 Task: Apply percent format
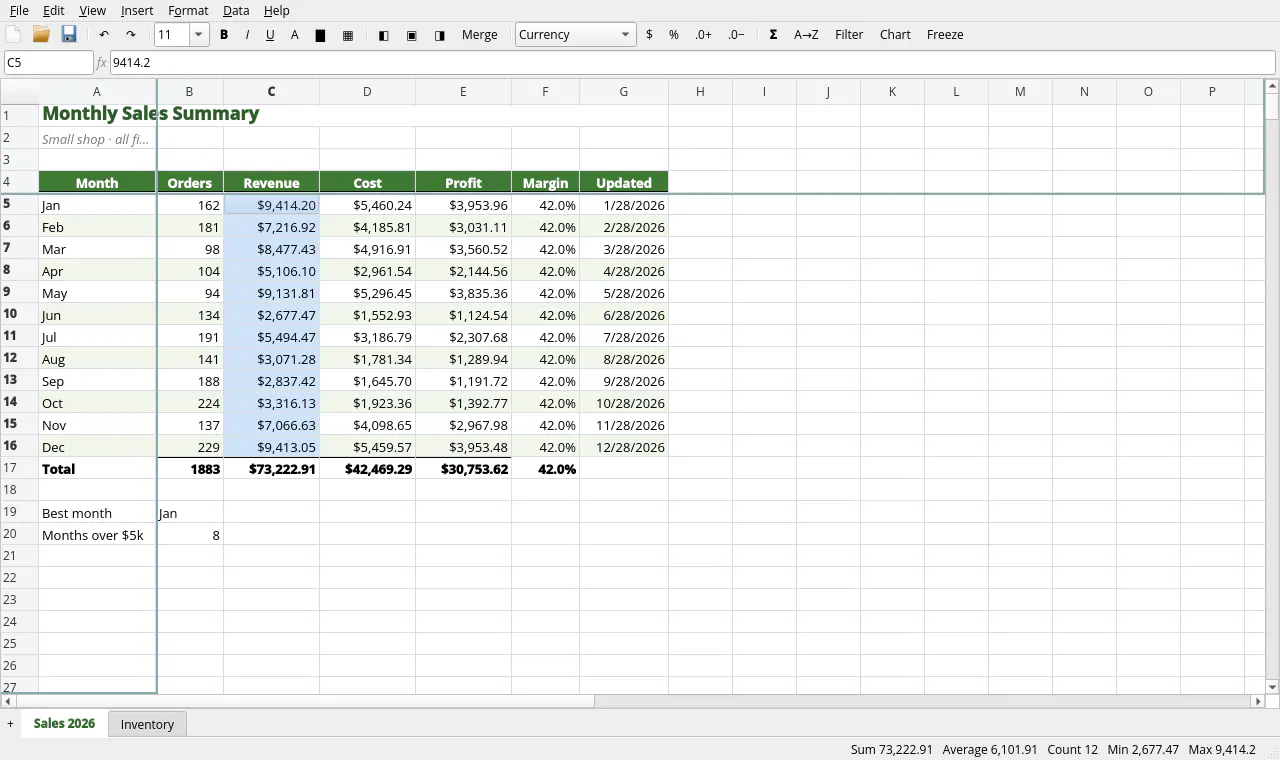(x=674, y=35)
